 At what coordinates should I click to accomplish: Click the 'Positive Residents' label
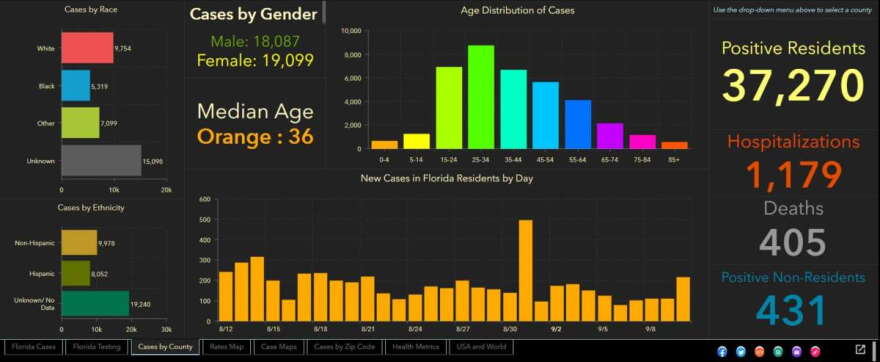click(x=793, y=48)
